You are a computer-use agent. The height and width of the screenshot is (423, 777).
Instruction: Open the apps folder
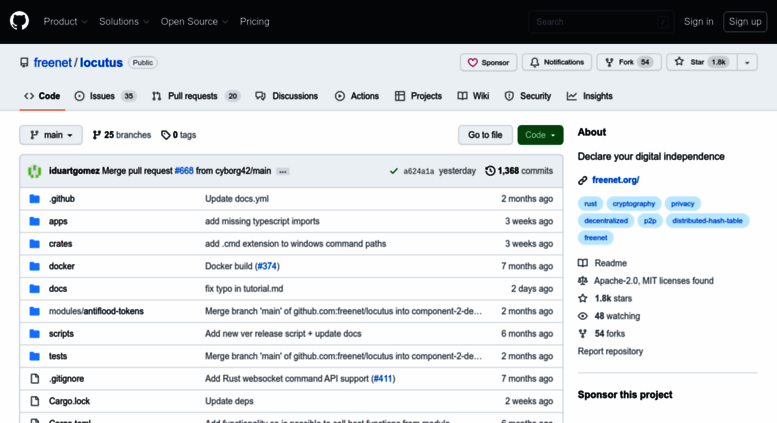[x=58, y=221]
